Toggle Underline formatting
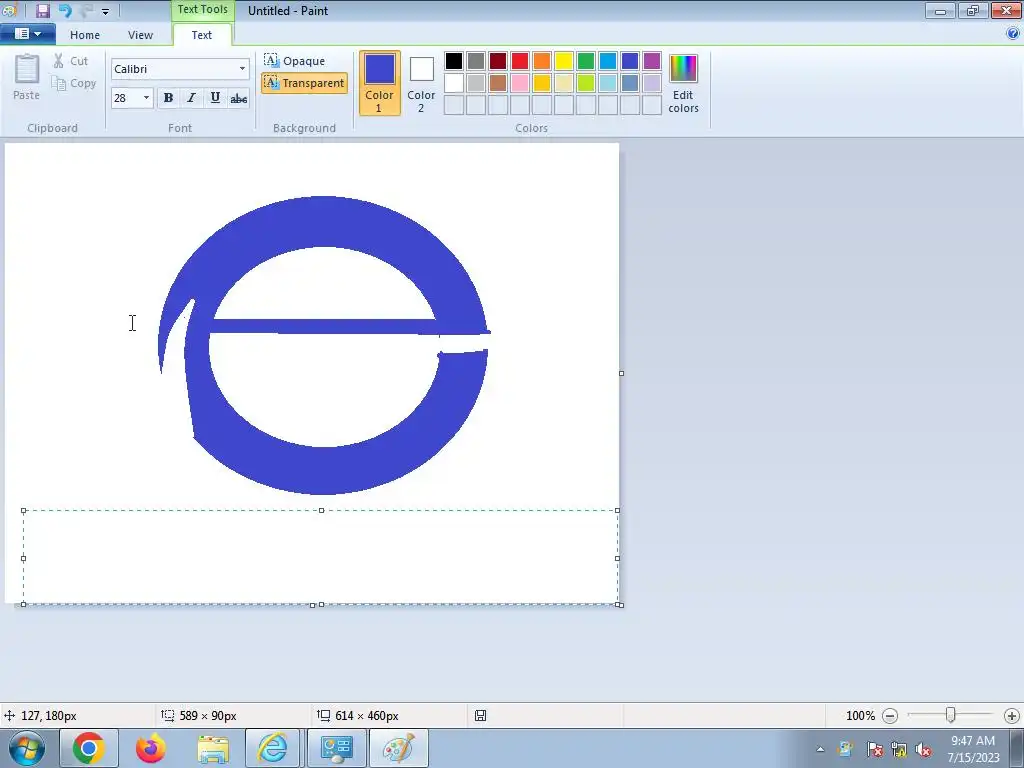The image size is (1024, 768). click(x=215, y=98)
